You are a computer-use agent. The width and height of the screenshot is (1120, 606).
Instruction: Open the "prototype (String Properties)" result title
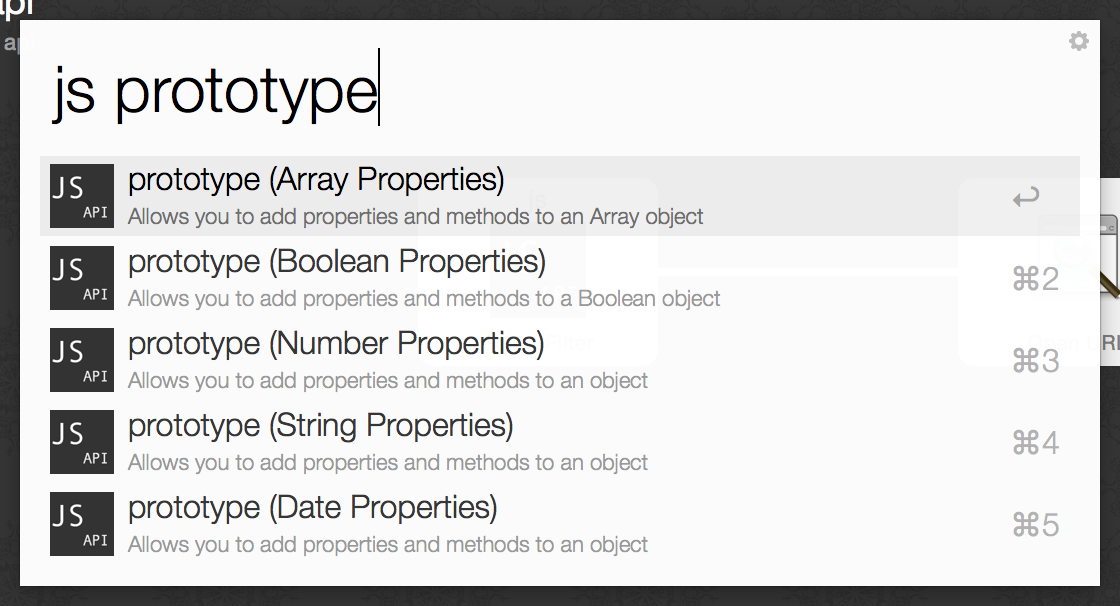pos(320,426)
